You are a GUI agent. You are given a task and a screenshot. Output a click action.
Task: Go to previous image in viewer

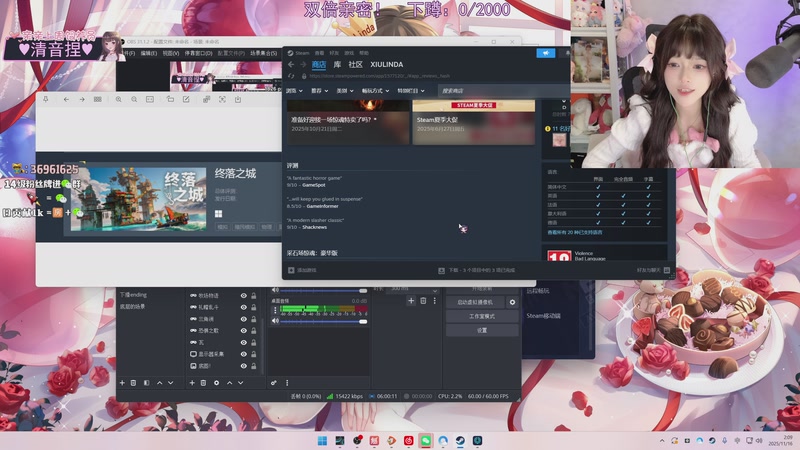pos(66,99)
